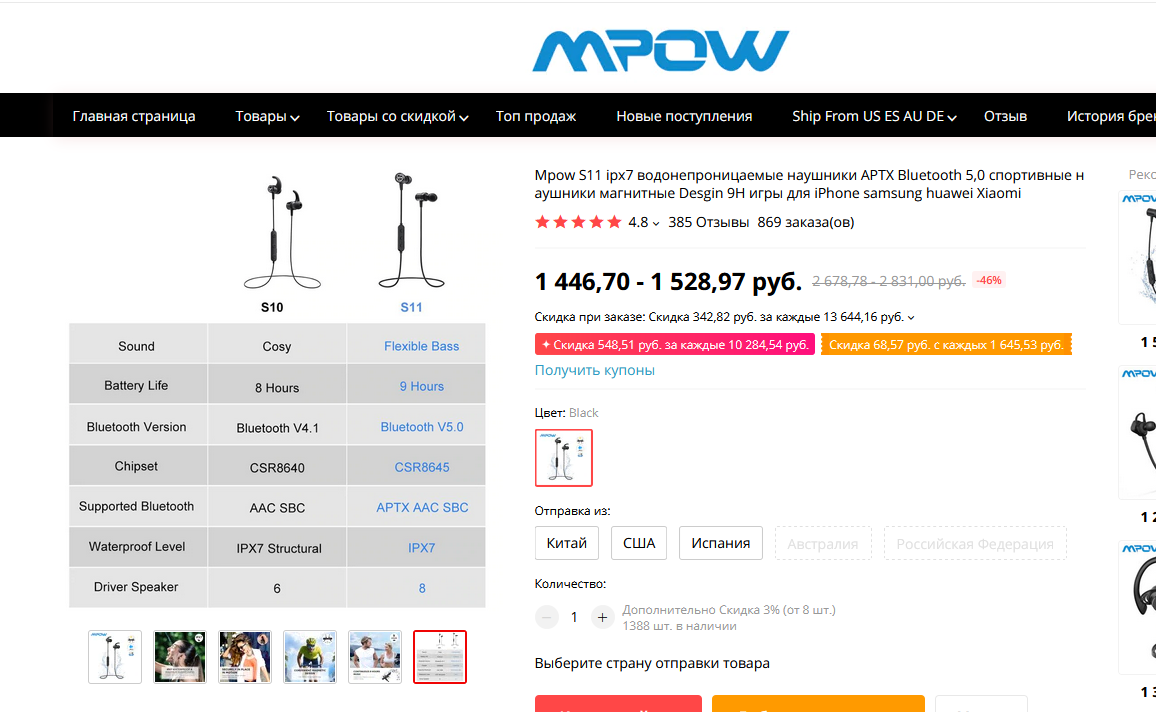1156x712 pixels.
Task: Open the Ship From US ES AU DE dropdown
Action: [874, 116]
